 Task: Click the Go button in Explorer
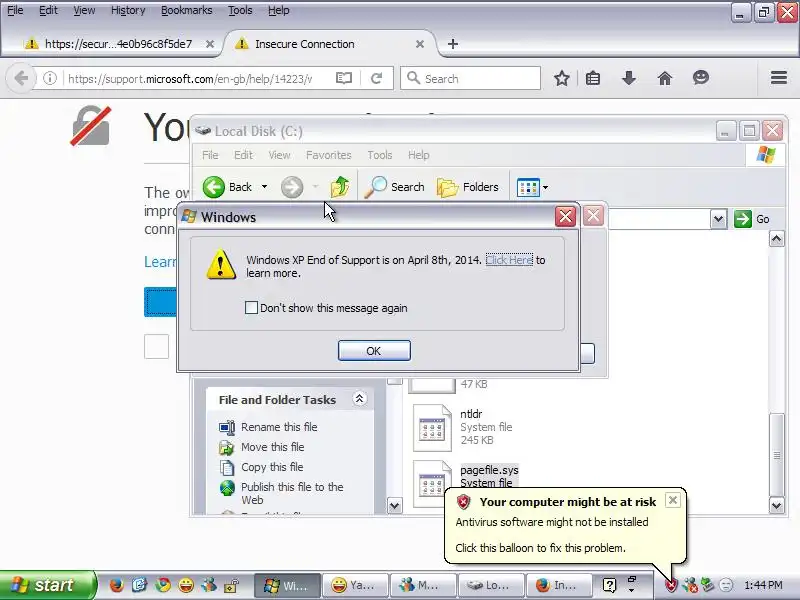pos(752,219)
